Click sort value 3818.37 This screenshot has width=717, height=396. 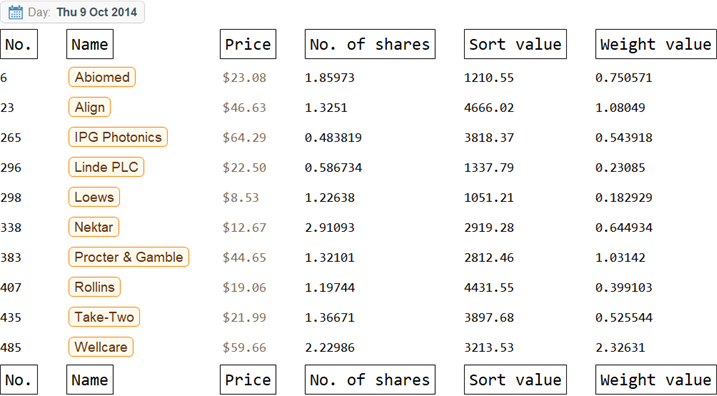[x=489, y=138]
